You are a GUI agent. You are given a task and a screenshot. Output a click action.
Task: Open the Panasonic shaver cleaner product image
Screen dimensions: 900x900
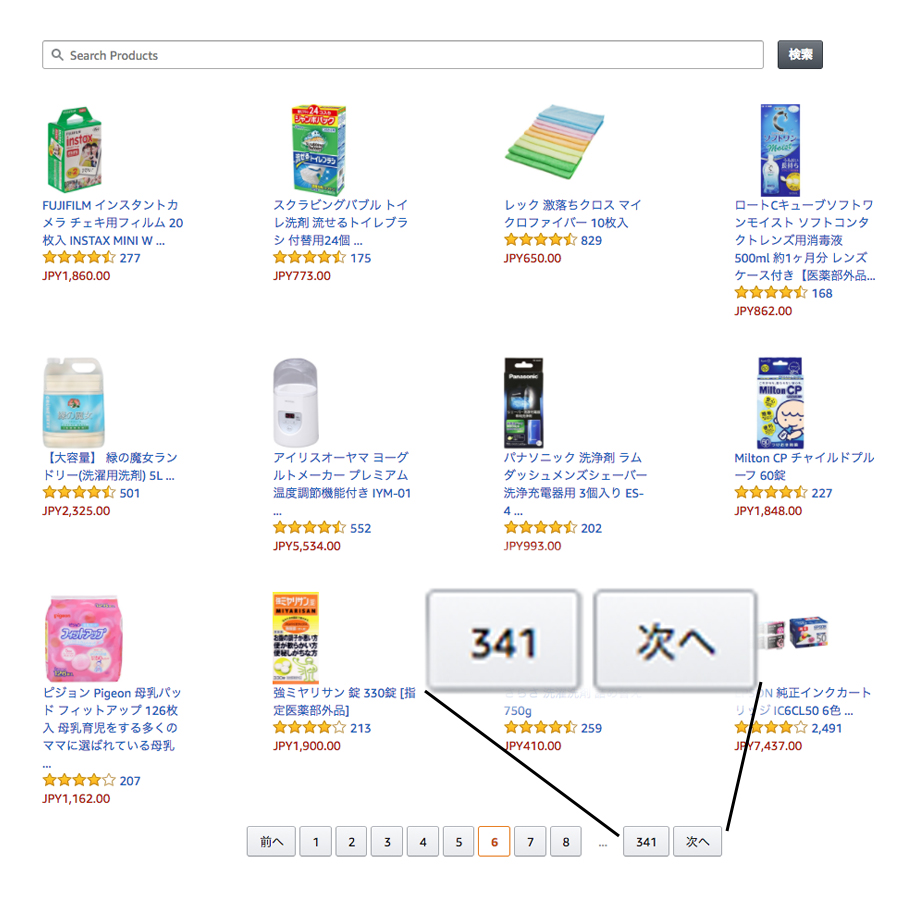(x=524, y=402)
